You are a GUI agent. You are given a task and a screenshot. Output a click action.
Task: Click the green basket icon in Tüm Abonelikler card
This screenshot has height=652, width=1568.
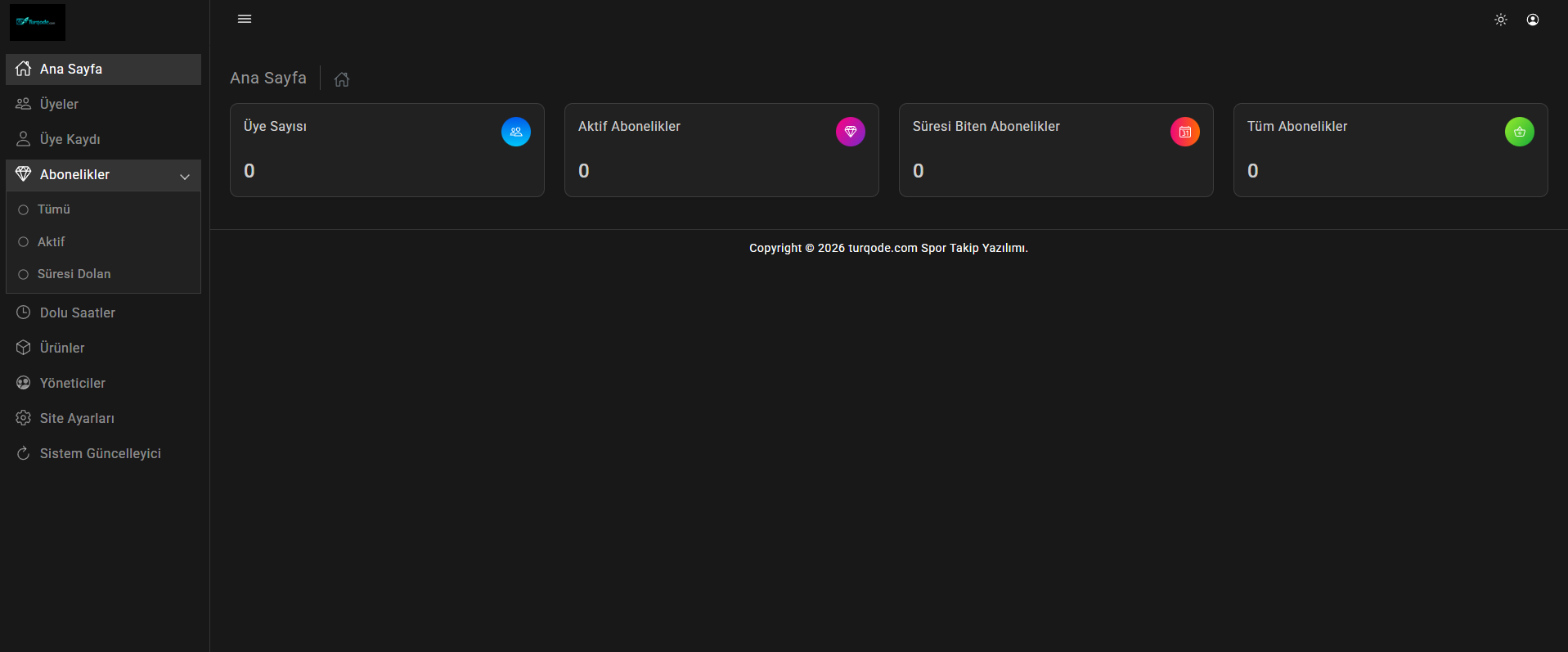pos(1520,132)
